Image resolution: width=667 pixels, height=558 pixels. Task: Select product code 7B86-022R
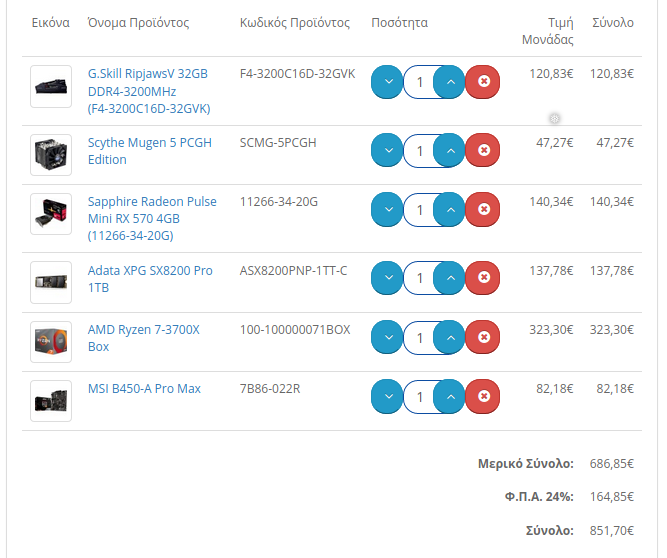click(x=270, y=389)
